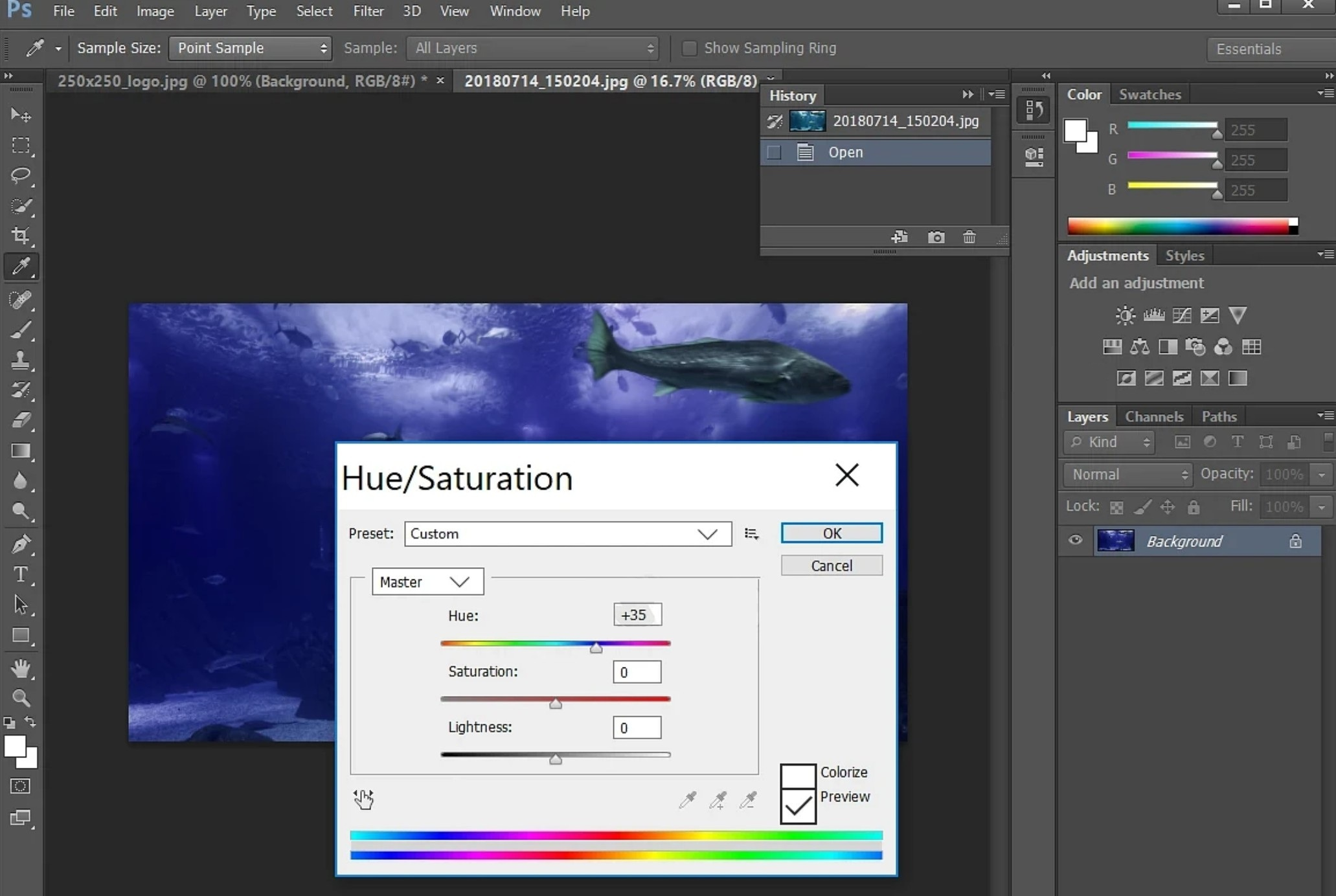Screen dimensions: 1336x896
Task: Create new snapshot in History panel
Action: click(936, 237)
